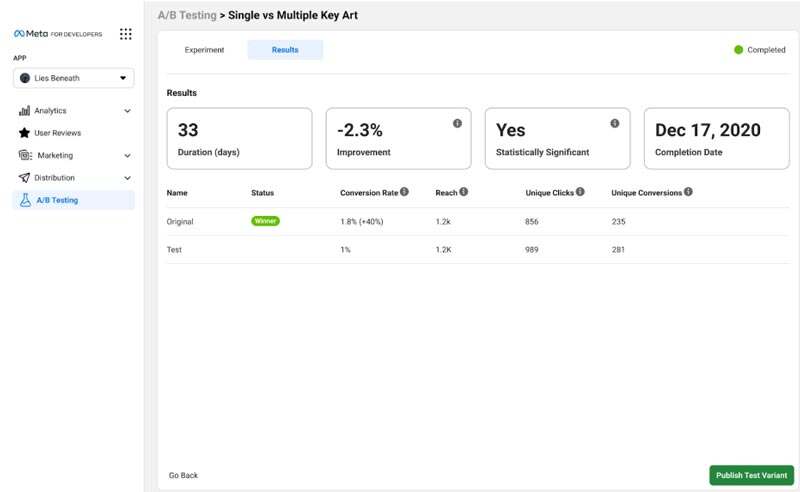Click the info icon on Improvement card
Image resolution: width=800 pixels, height=492 pixels.
coord(457,123)
